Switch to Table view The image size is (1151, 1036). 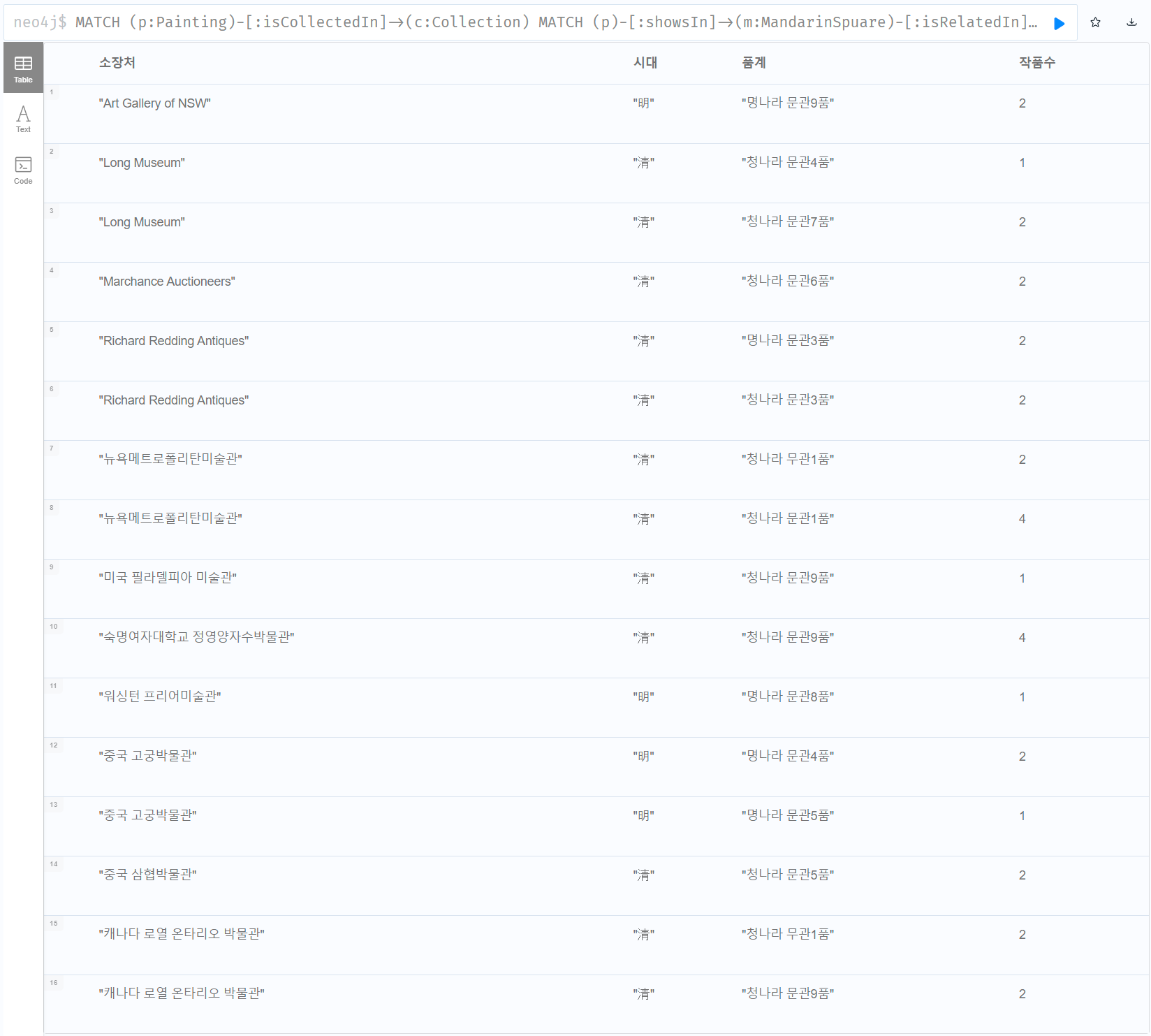(23, 68)
